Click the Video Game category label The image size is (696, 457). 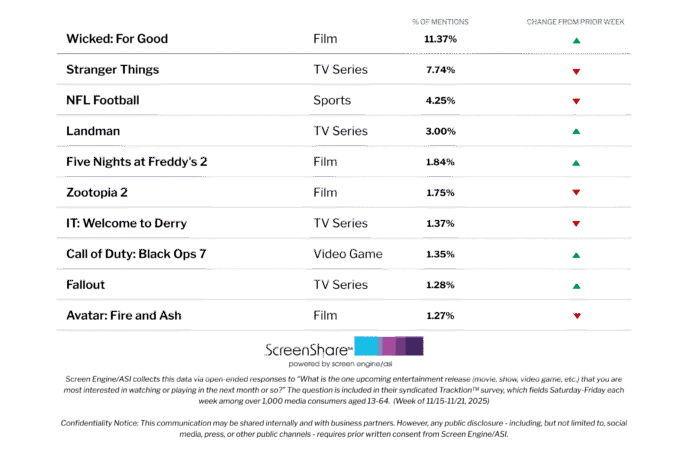point(346,254)
